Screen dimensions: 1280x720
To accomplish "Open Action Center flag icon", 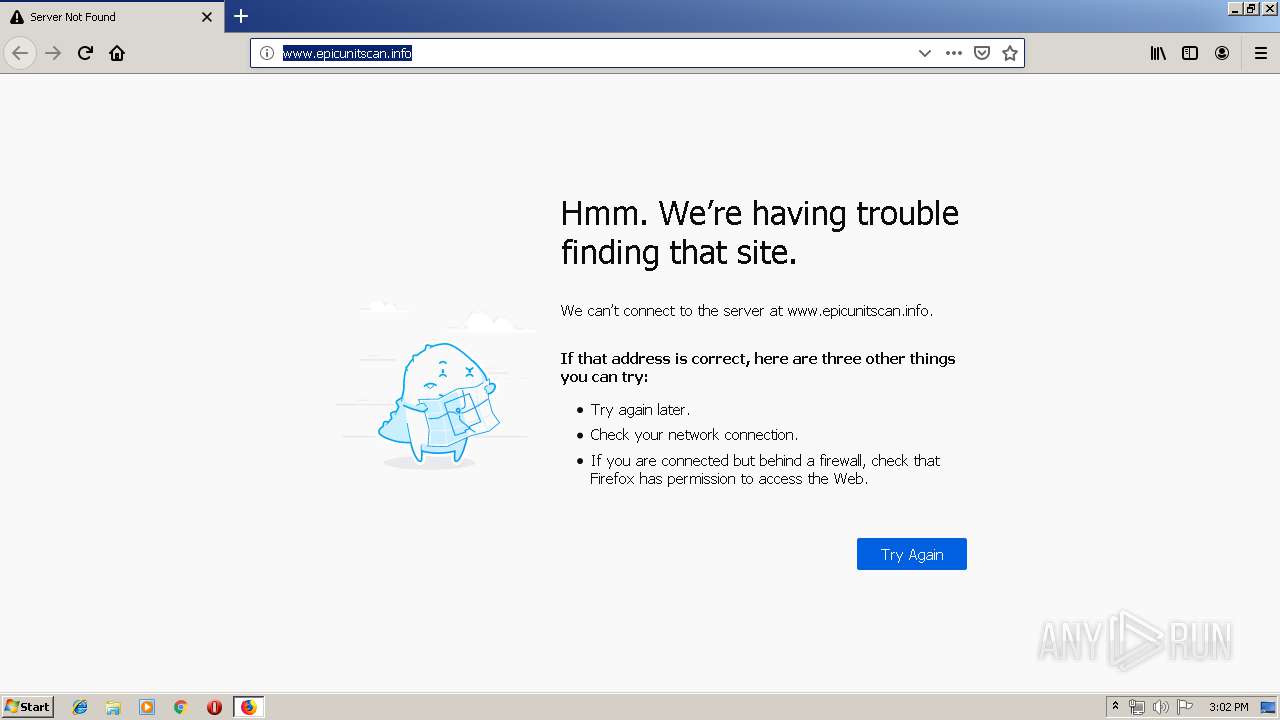I will 1185,707.
